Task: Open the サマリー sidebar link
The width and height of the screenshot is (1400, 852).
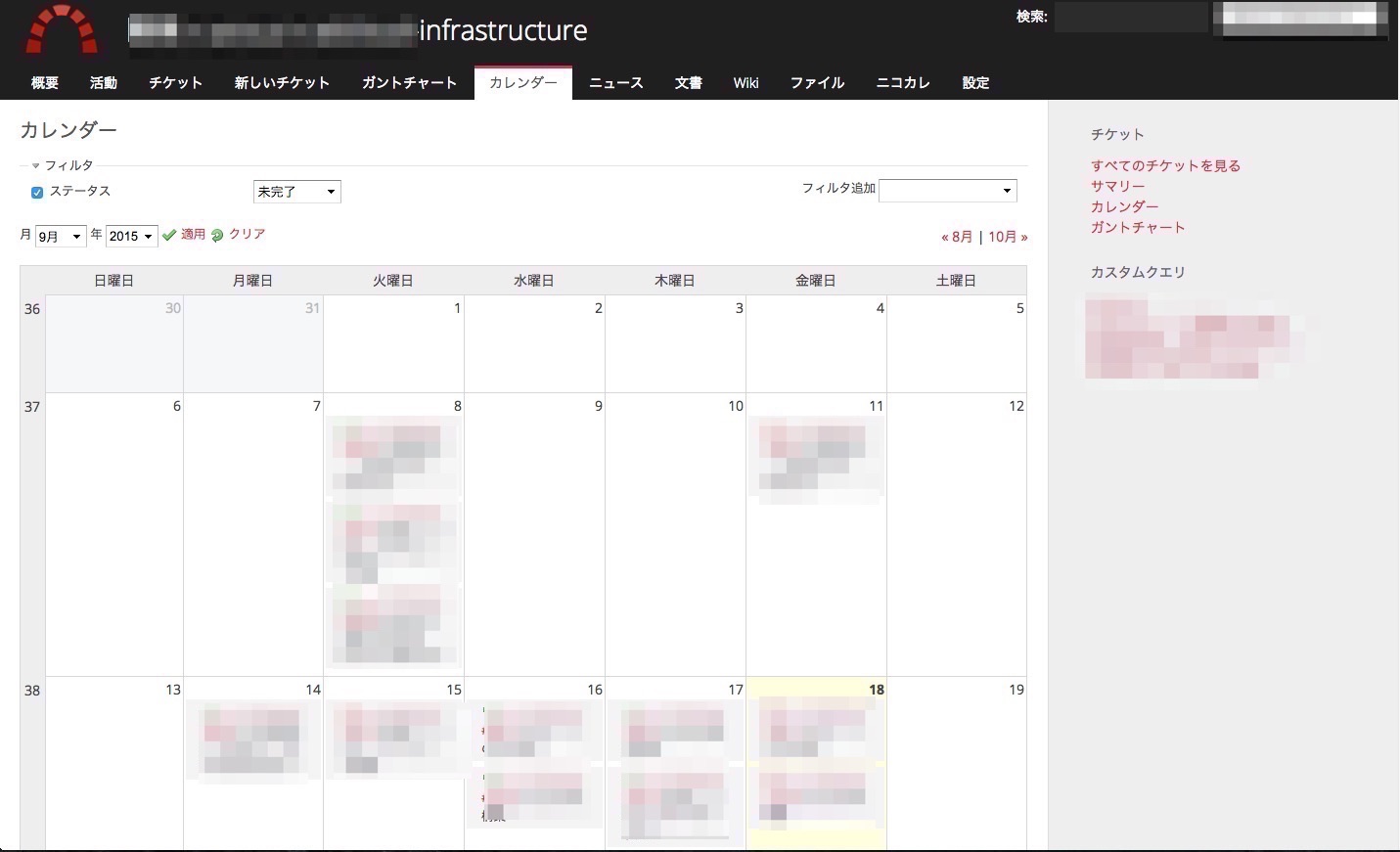Action: click(1117, 186)
